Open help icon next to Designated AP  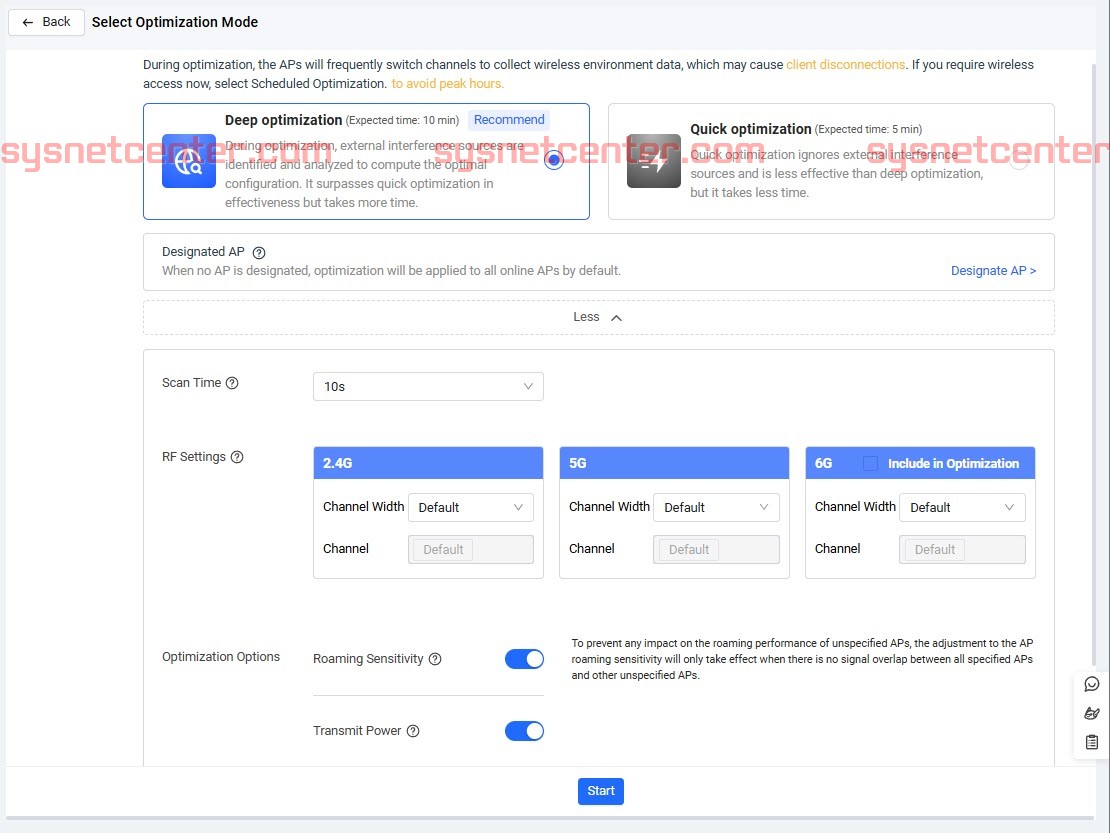259,253
